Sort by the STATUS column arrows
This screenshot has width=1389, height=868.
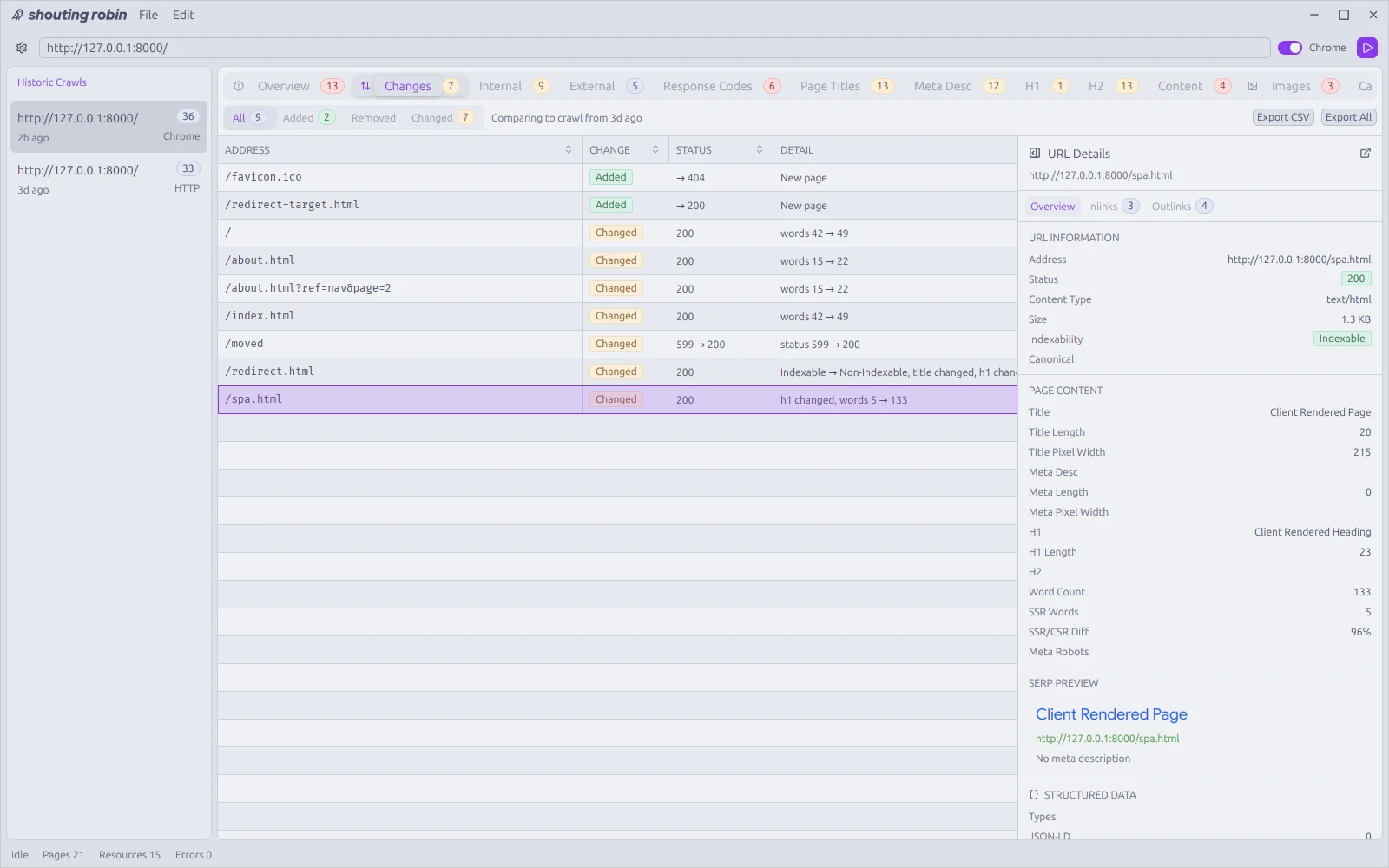[x=760, y=149]
